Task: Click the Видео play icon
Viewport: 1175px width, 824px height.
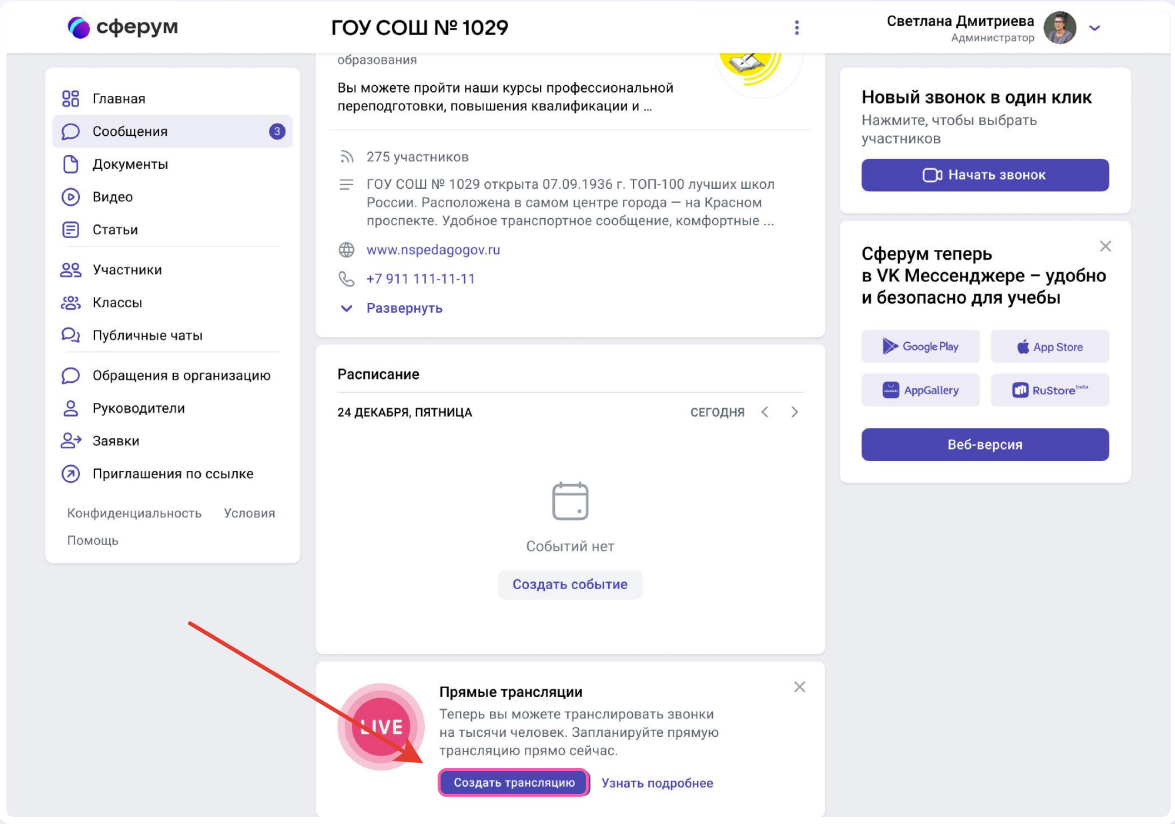Action: point(71,197)
